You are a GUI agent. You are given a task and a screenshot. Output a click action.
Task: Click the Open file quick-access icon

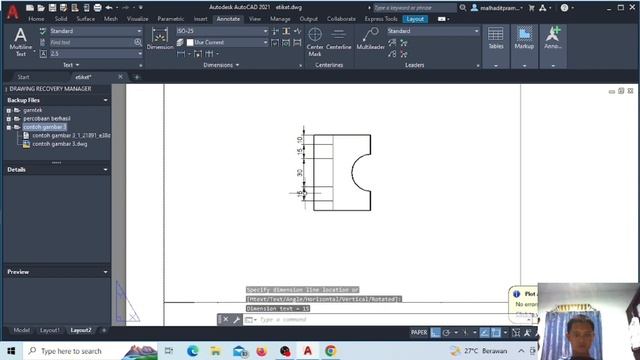tap(41, 7)
